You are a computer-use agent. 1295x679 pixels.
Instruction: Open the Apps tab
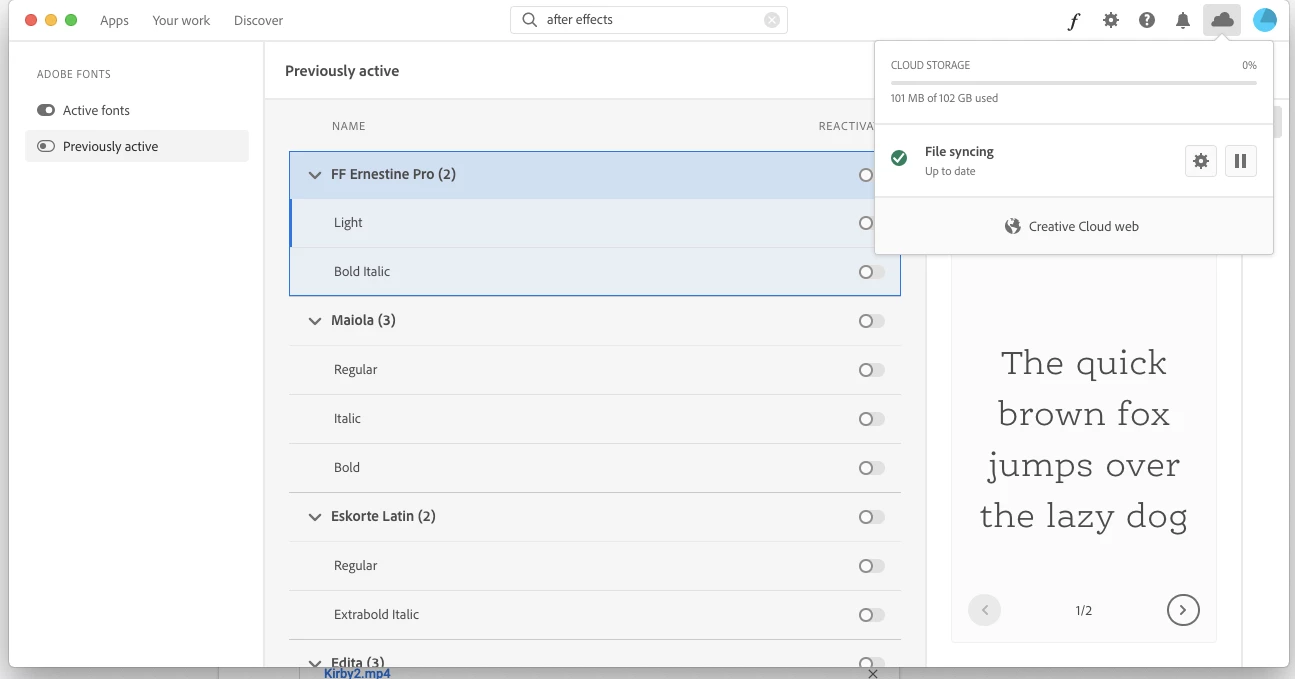(114, 20)
